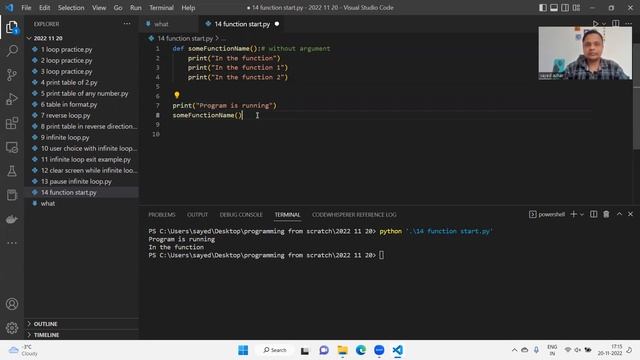Open Microsoft Edge from taskbar
Image resolution: width=640 pixels, height=360 pixels.
361,350
